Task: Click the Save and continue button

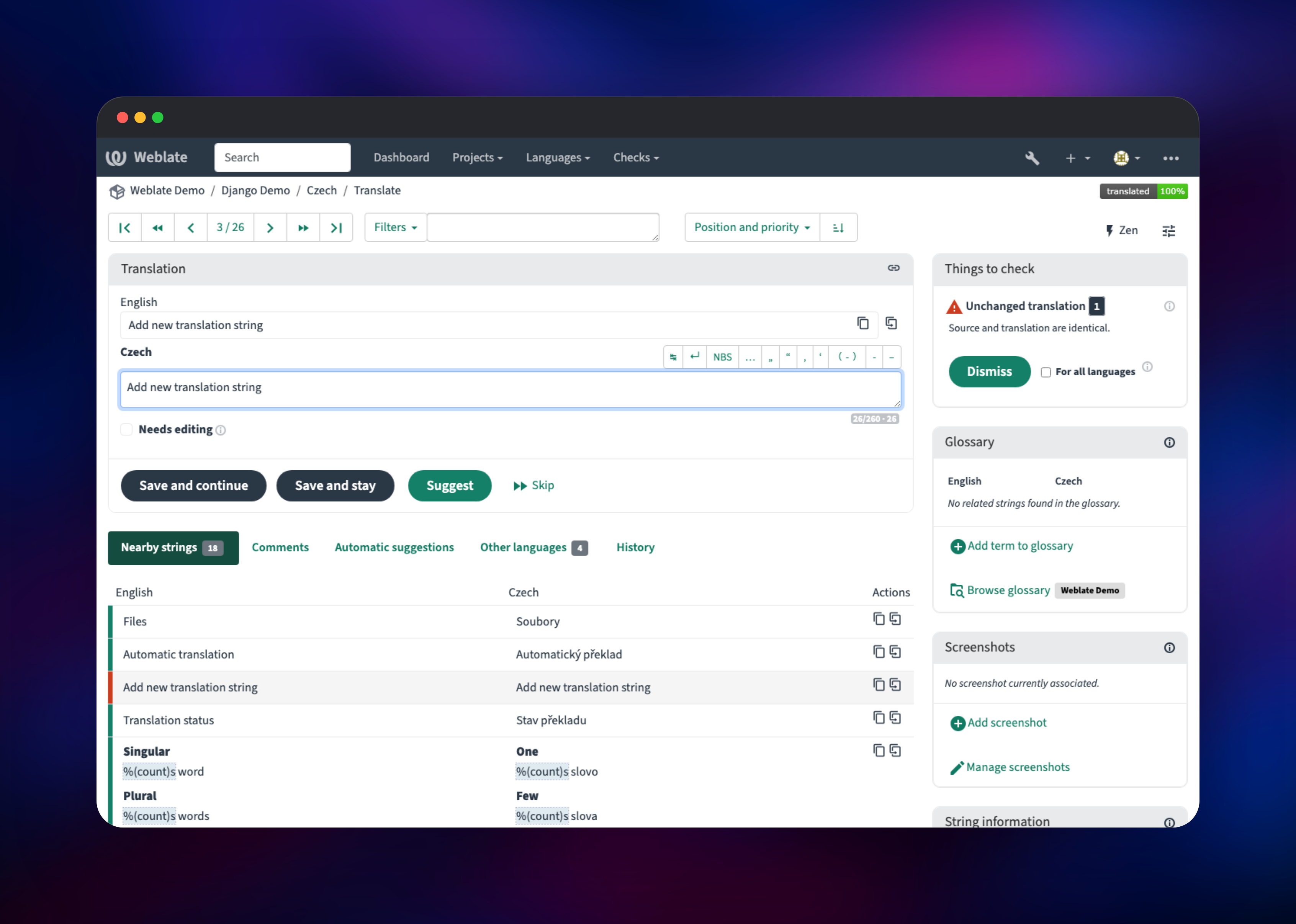Action: [193, 485]
